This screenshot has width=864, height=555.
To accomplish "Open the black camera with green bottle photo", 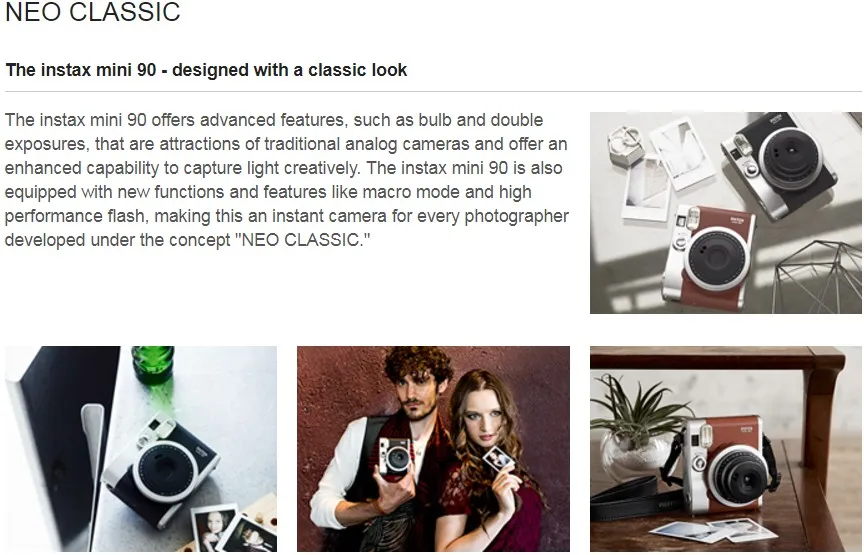I will click(141, 449).
